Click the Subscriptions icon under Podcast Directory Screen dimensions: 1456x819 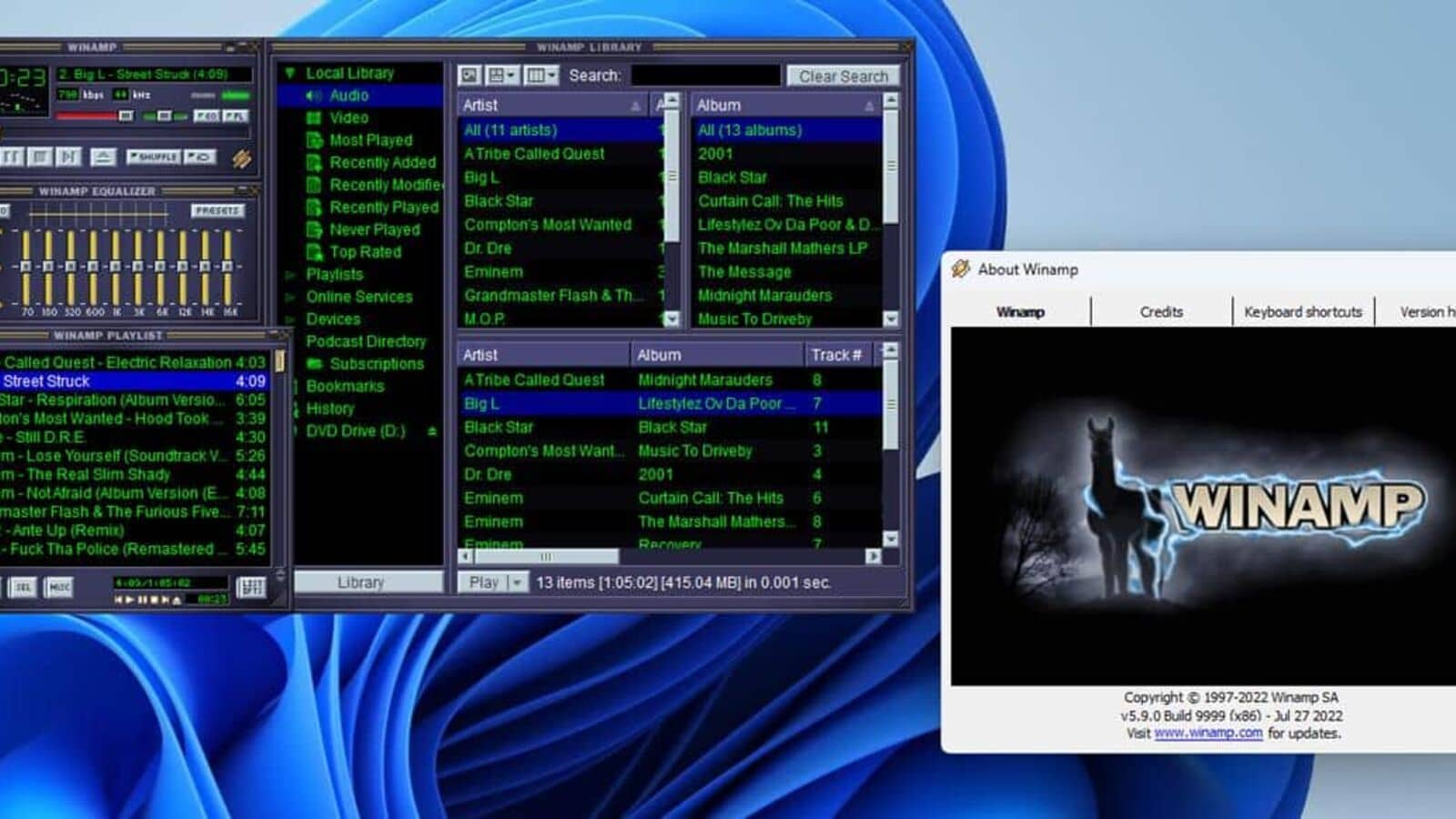coord(315,364)
